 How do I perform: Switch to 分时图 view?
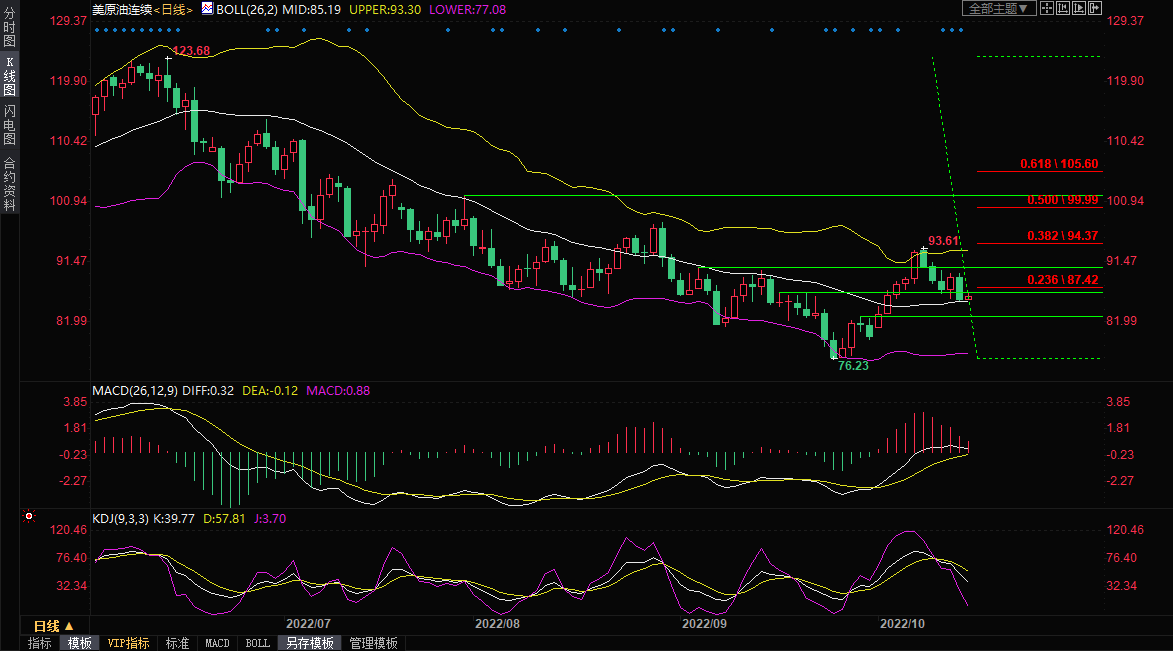tap(9, 26)
